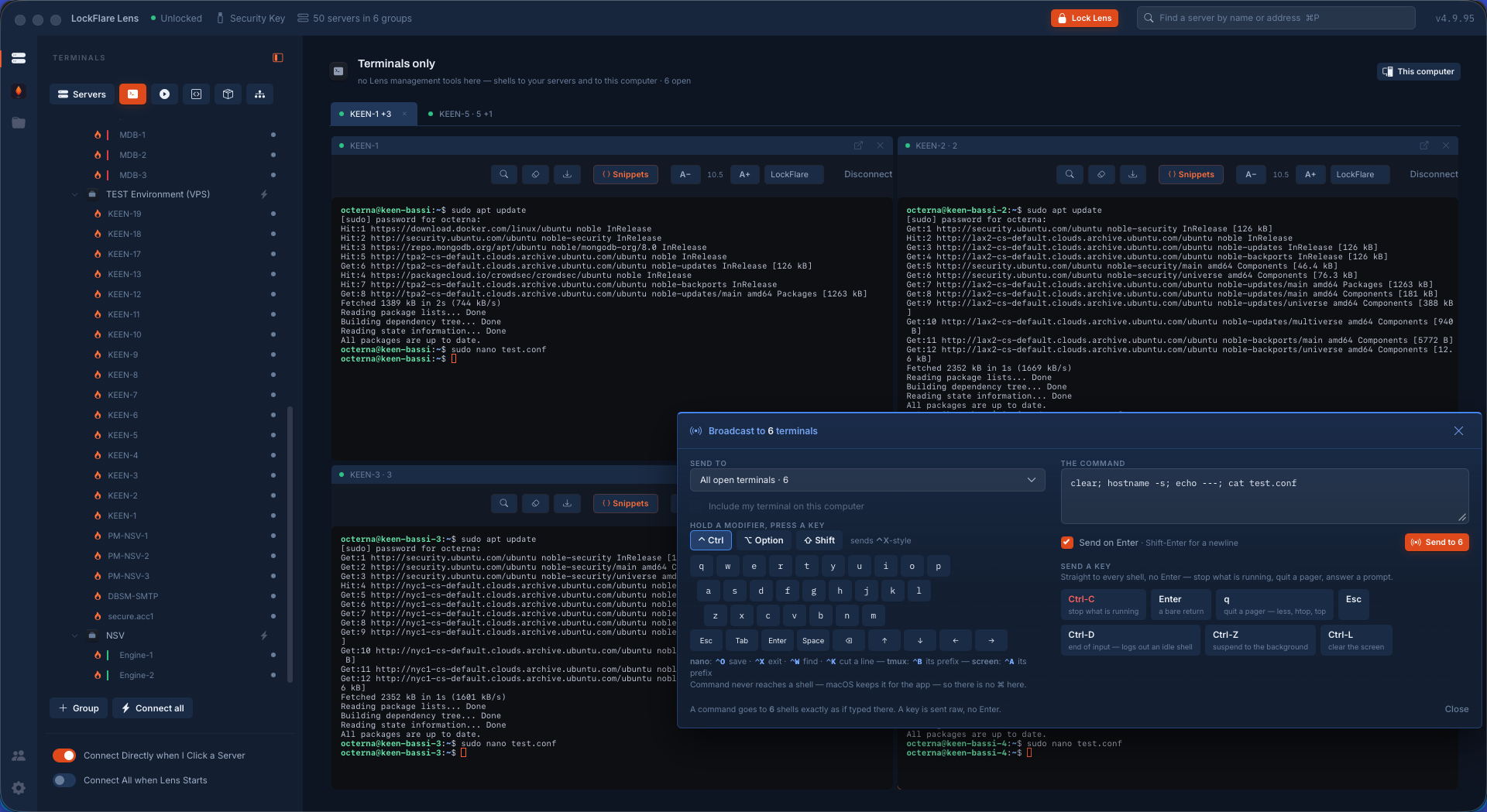Search within the KEEN-3 terminal

[x=504, y=504]
